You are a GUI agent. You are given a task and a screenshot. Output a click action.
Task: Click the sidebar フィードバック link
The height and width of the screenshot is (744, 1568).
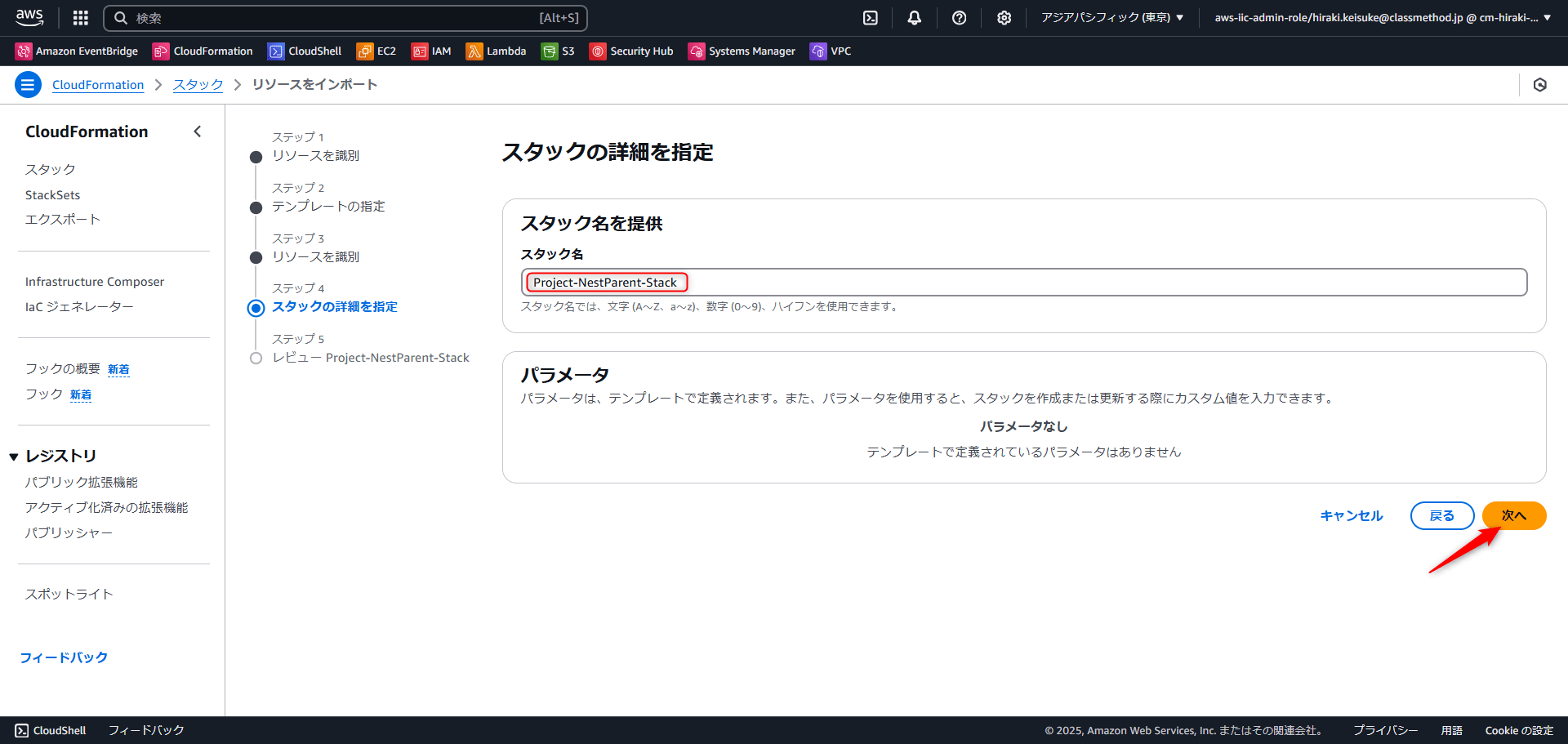coord(64,657)
